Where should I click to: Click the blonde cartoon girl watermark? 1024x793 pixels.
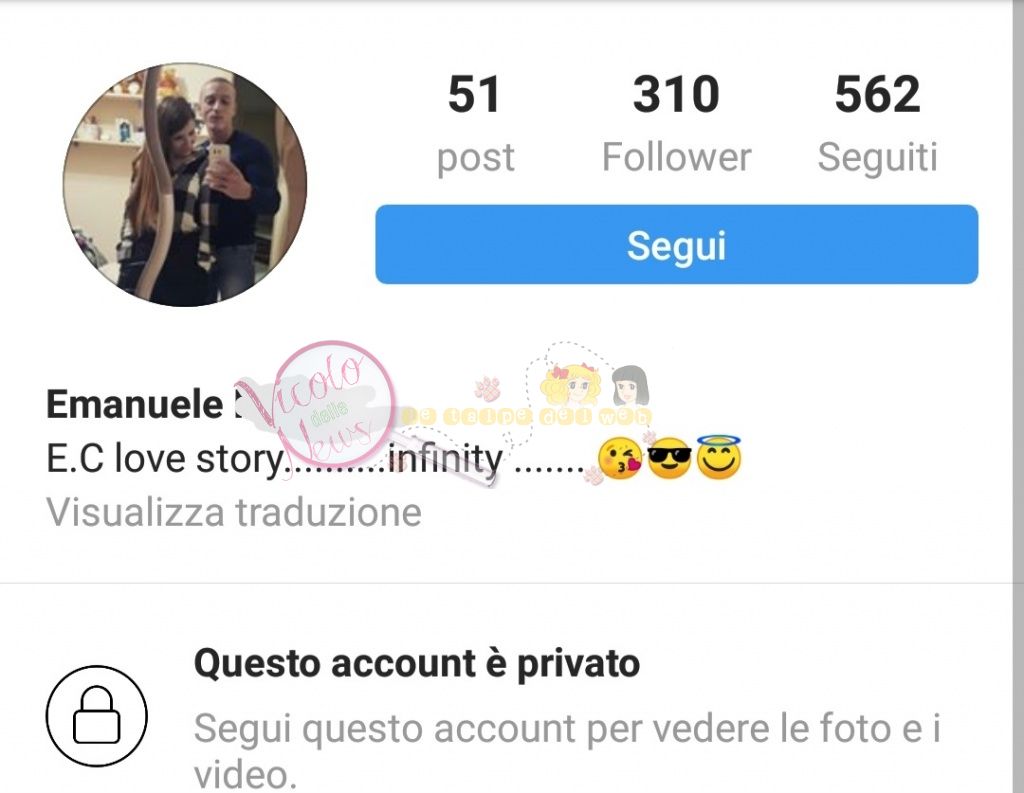[x=572, y=385]
